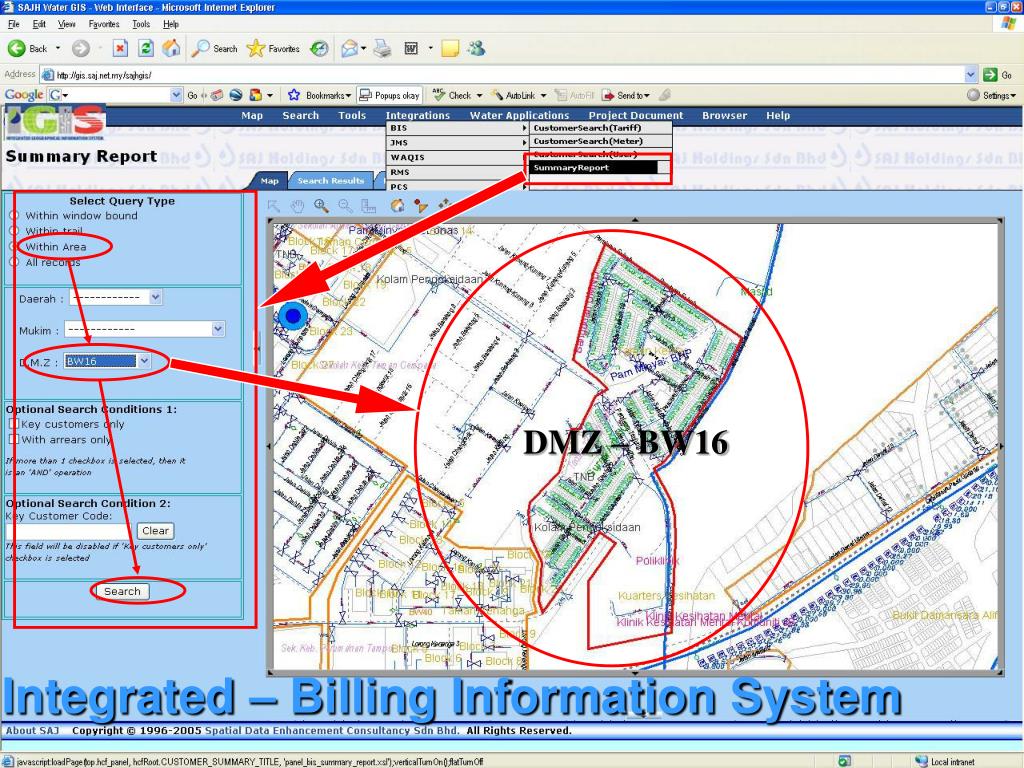1024x768 pixels.
Task: Click the Search button in query panel
Action: click(122, 591)
